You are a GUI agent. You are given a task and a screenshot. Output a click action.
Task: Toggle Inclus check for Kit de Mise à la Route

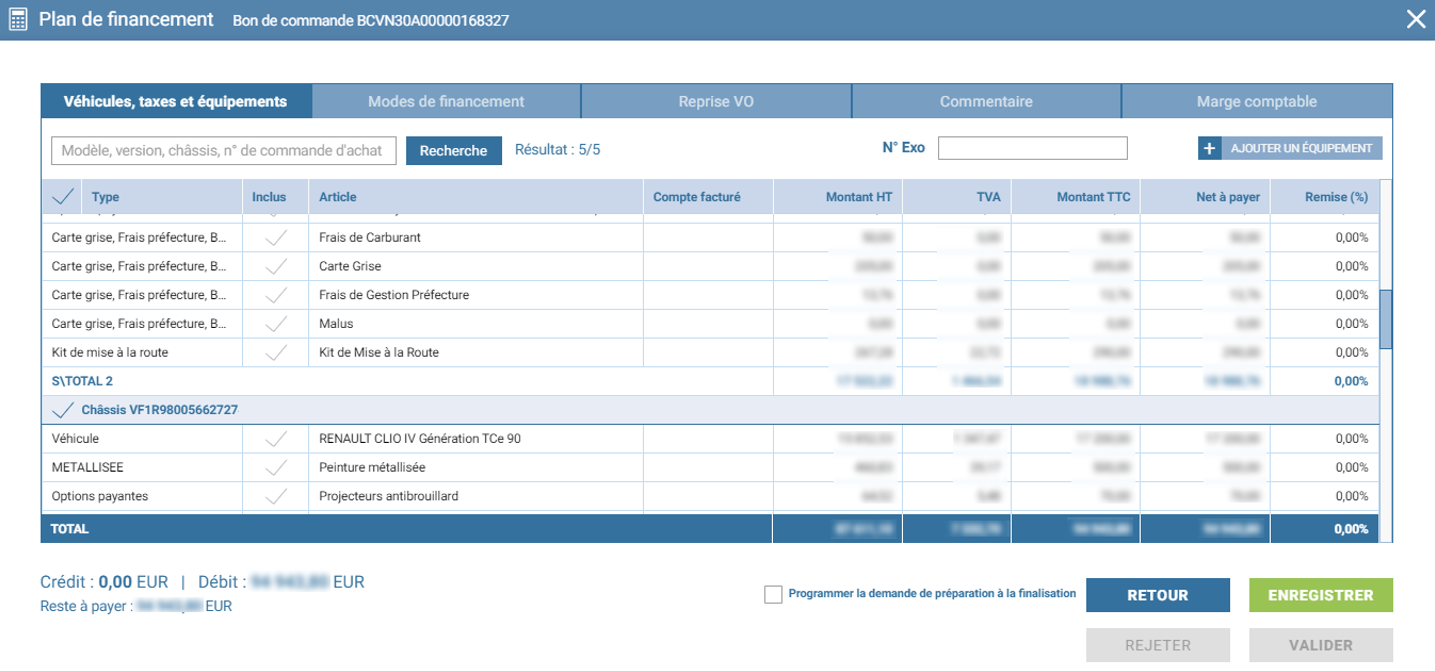[275, 352]
